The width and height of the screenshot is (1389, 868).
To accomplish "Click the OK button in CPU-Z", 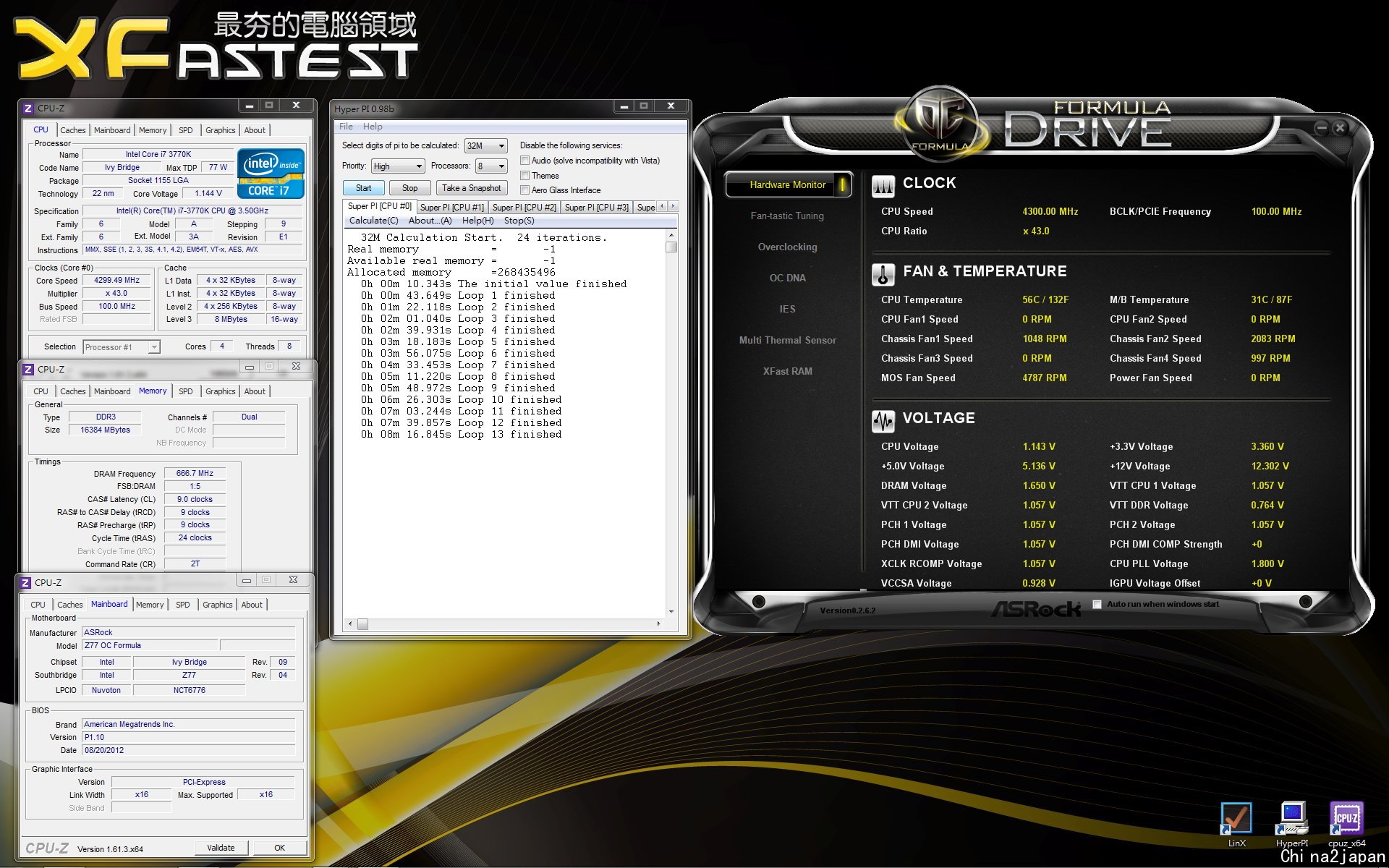I will tap(279, 848).
